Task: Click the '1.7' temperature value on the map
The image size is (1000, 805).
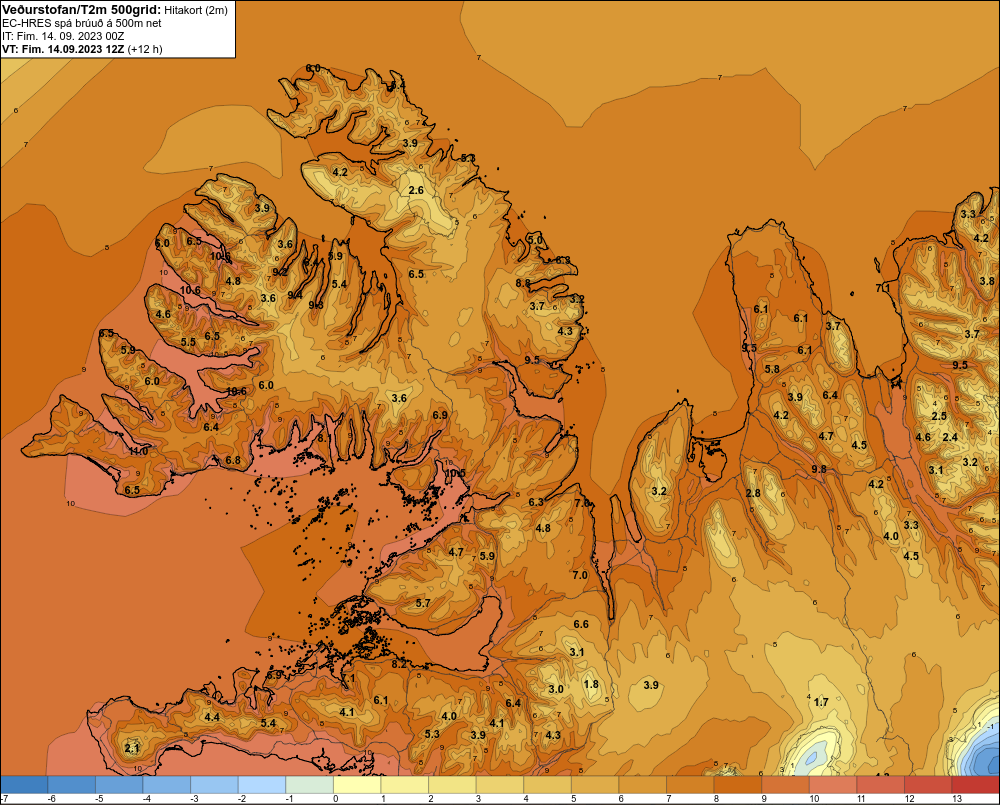Action: [821, 702]
